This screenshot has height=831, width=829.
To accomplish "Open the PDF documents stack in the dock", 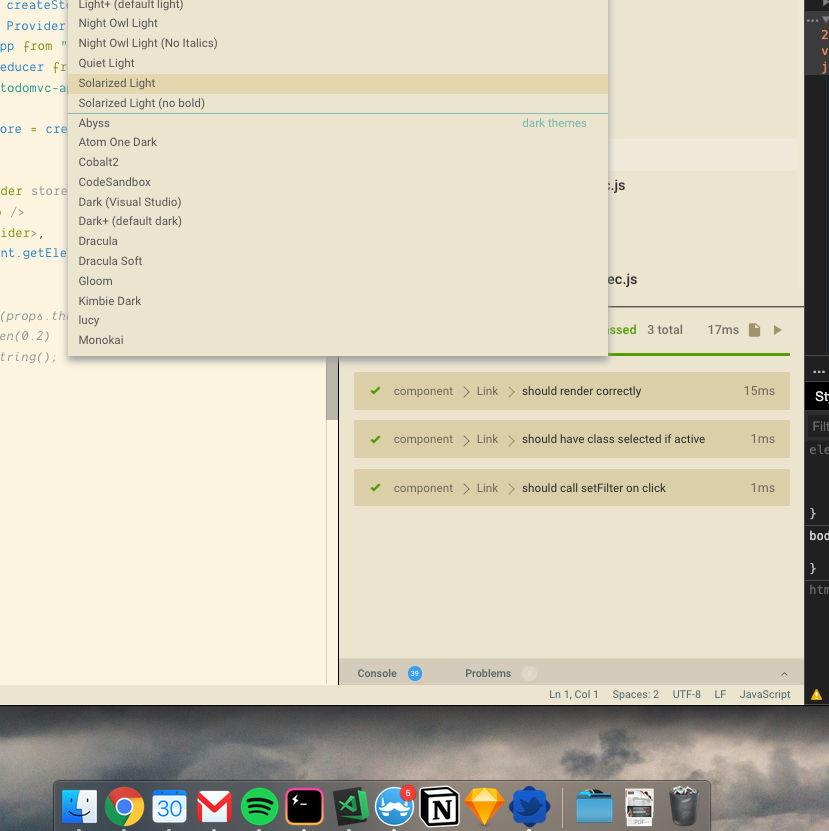I will (x=639, y=807).
